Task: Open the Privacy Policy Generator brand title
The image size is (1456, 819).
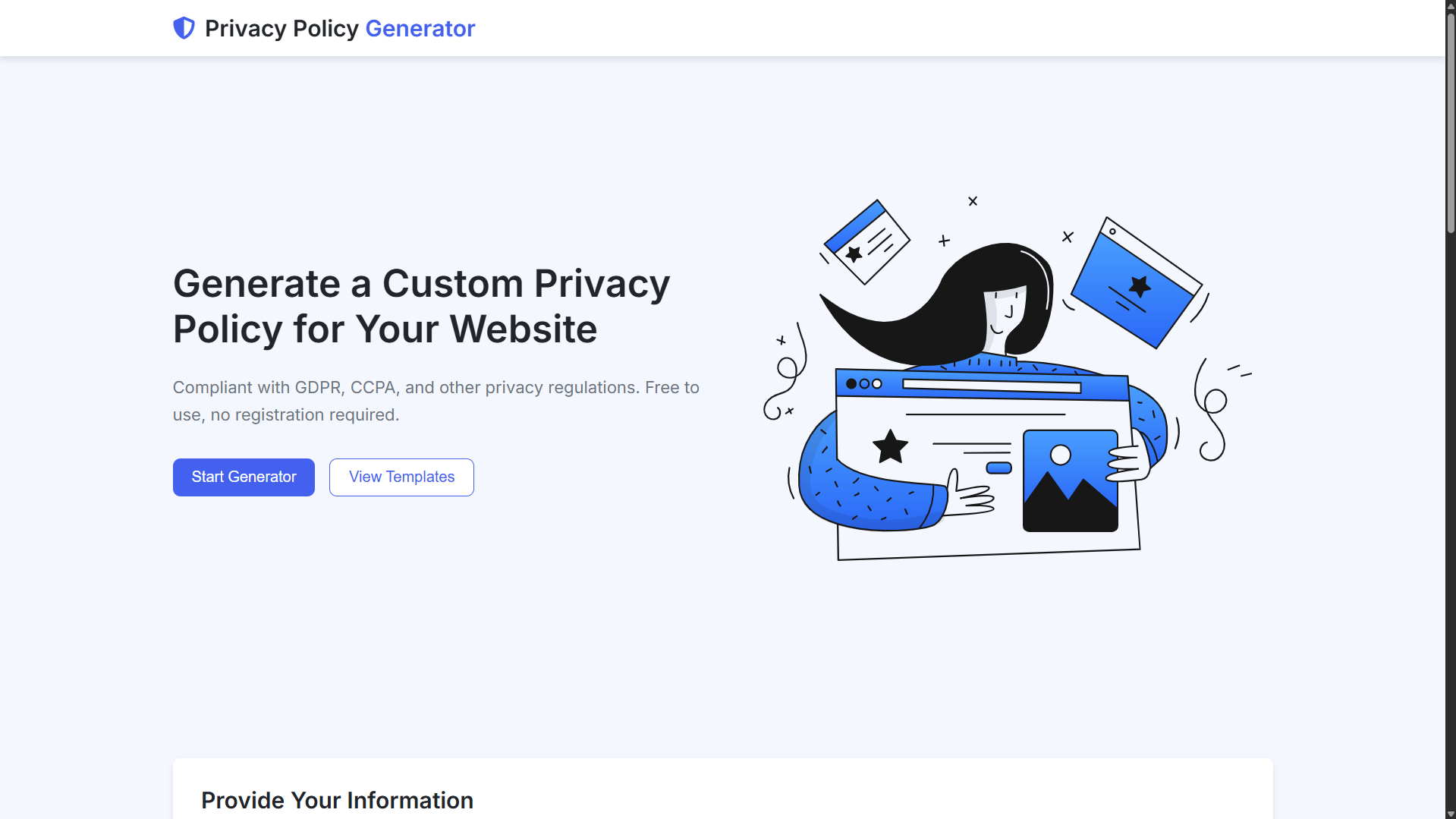Action: coord(340,28)
